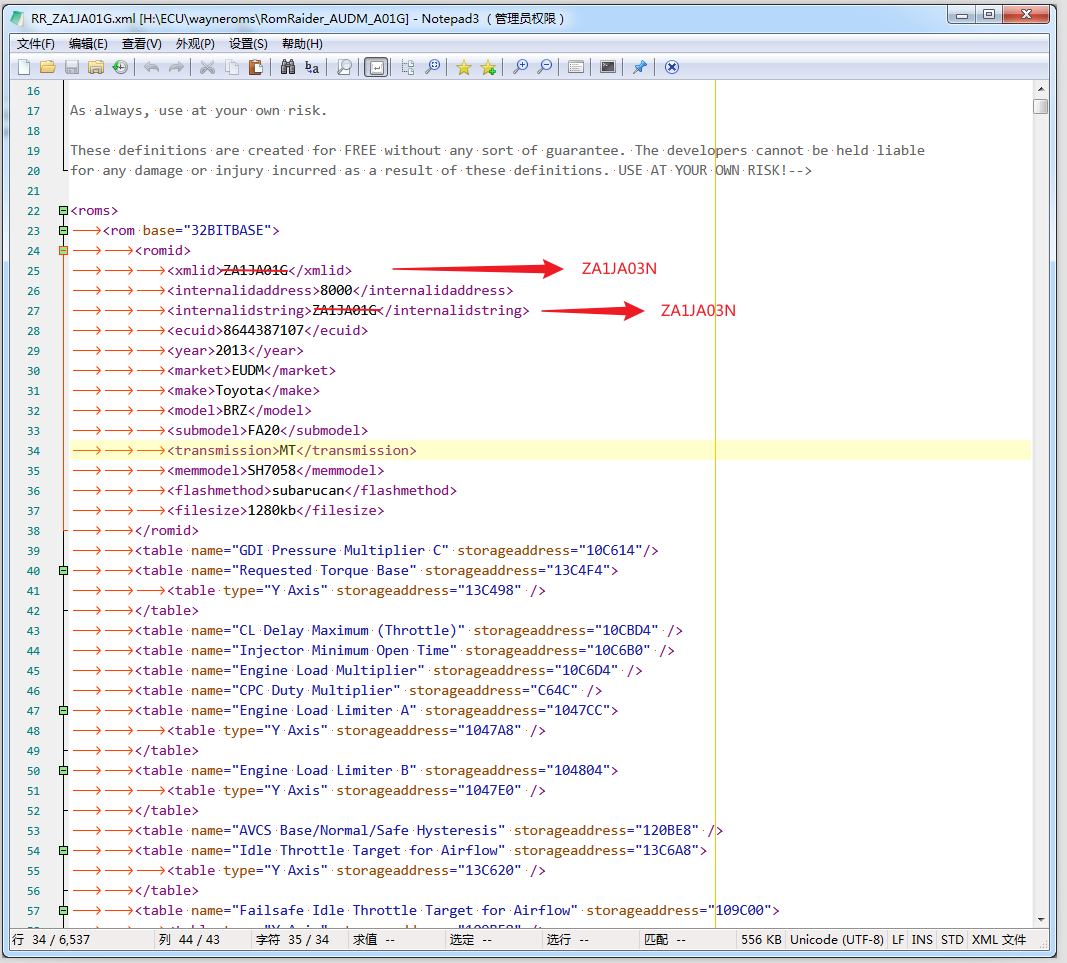Viewport: 1067px width, 963px height.
Task: Click the Open file folder icon
Action: pyautogui.click(x=47, y=67)
